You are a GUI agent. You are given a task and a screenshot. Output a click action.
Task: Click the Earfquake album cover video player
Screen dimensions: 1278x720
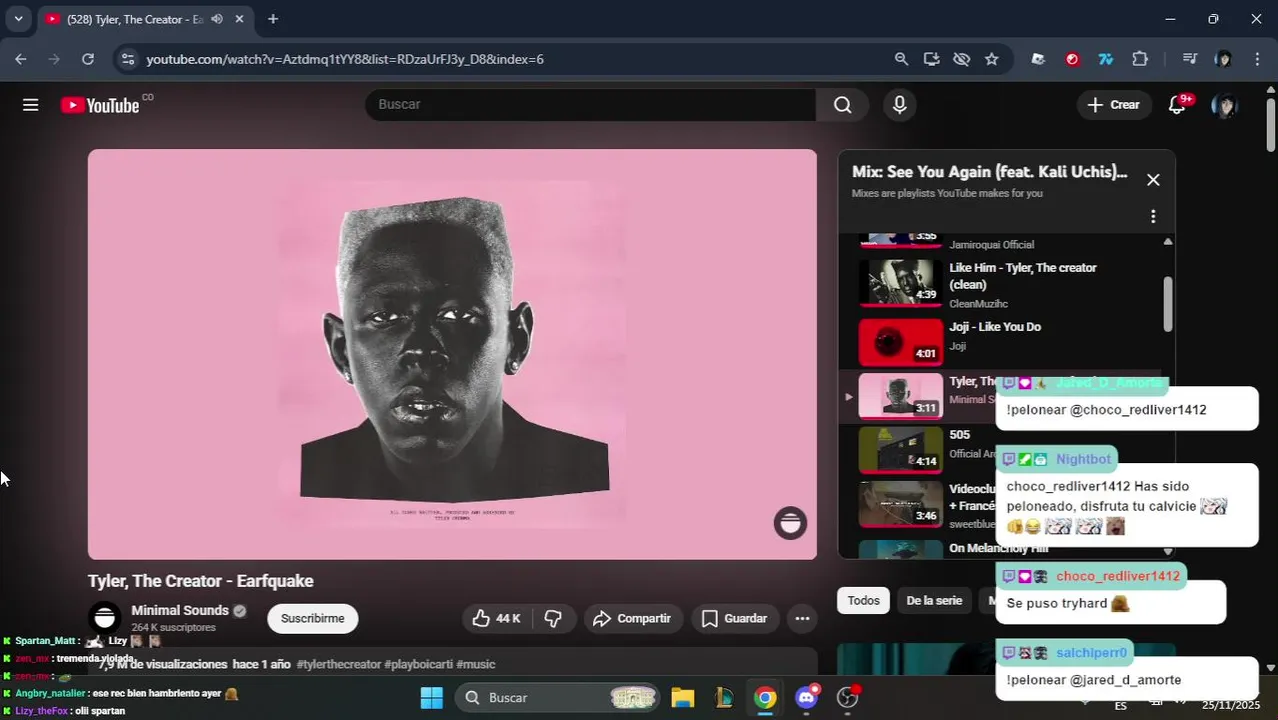(x=452, y=354)
